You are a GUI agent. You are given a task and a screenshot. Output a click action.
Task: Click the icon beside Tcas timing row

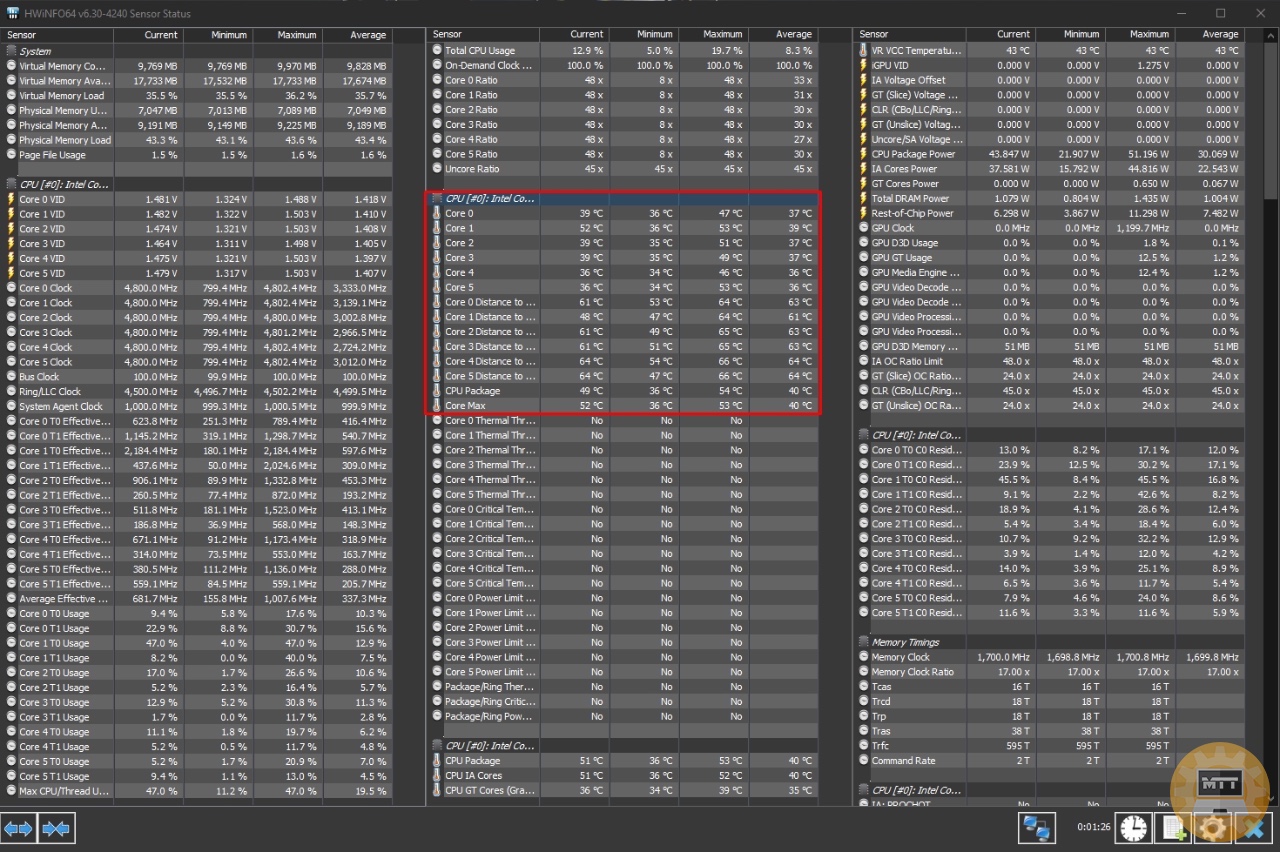click(864, 687)
